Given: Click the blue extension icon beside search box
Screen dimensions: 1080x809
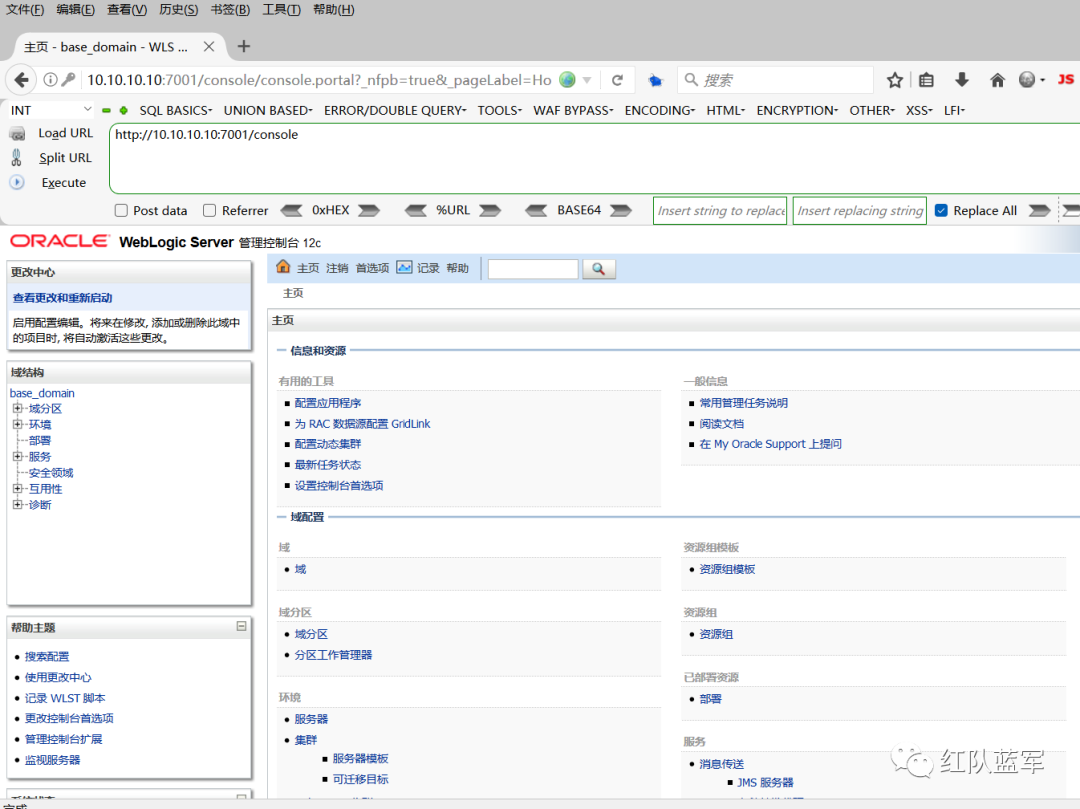Looking at the screenshot, I should click(655, 81).
